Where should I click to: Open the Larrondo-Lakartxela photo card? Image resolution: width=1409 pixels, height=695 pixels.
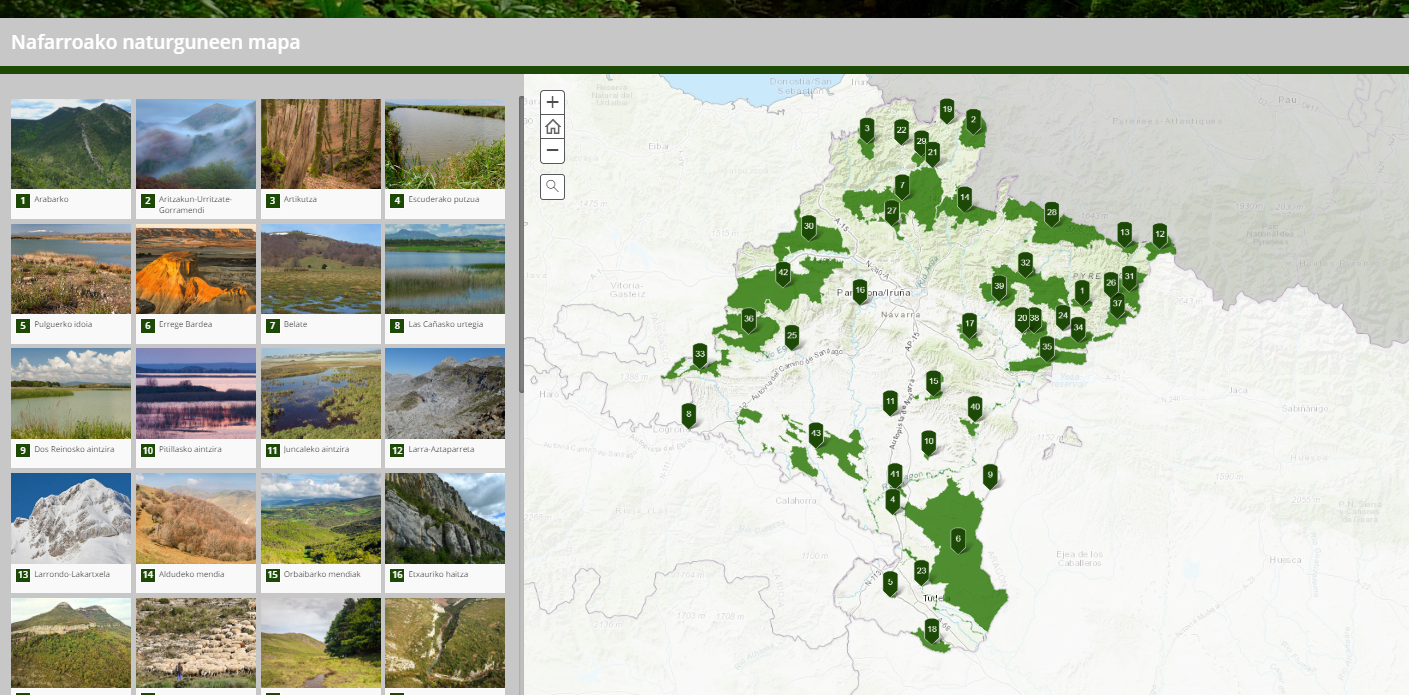[x=71, y=533]
